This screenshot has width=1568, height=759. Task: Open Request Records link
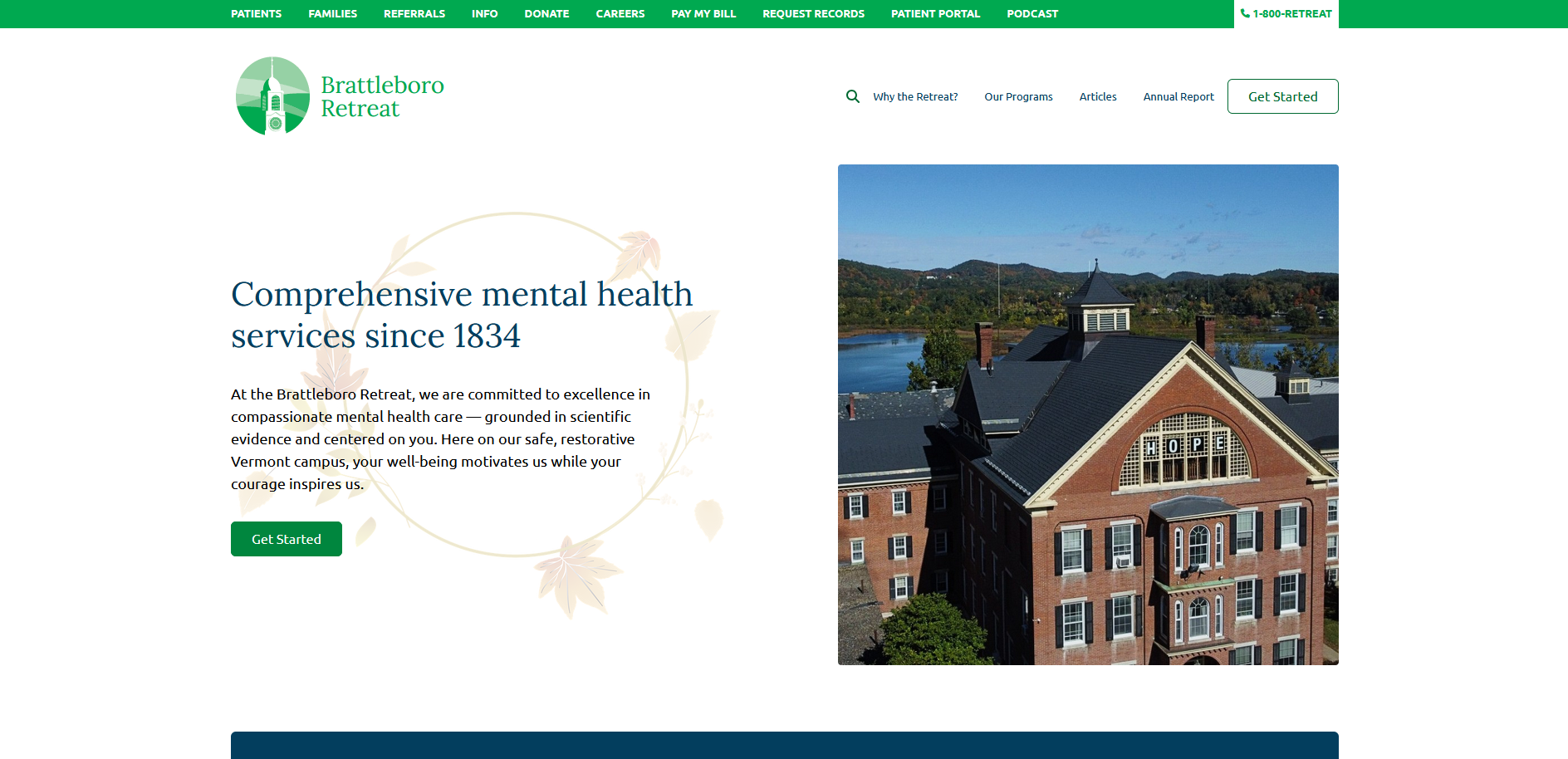pos(813,14)
